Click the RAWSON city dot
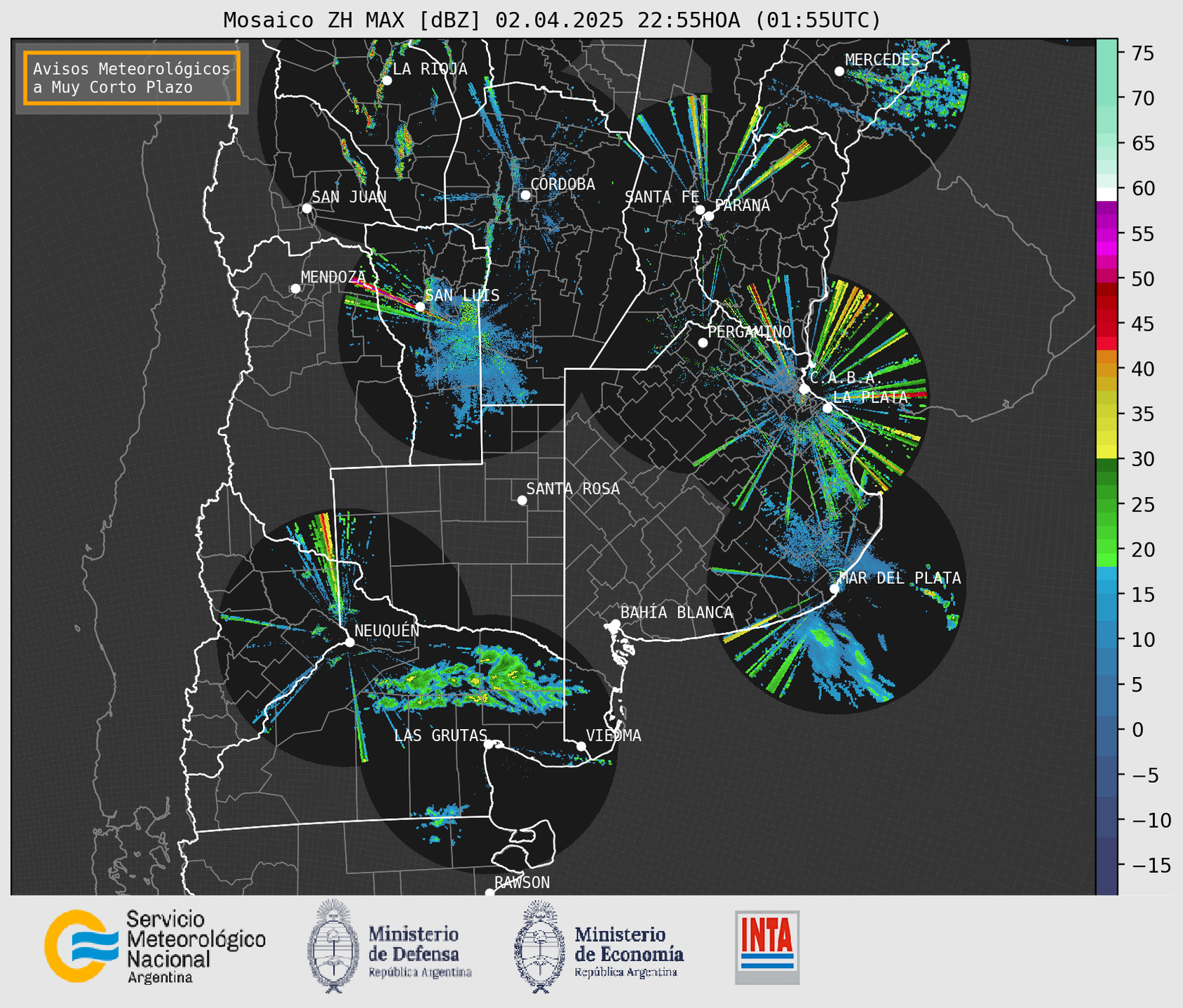 coord(489,893)
